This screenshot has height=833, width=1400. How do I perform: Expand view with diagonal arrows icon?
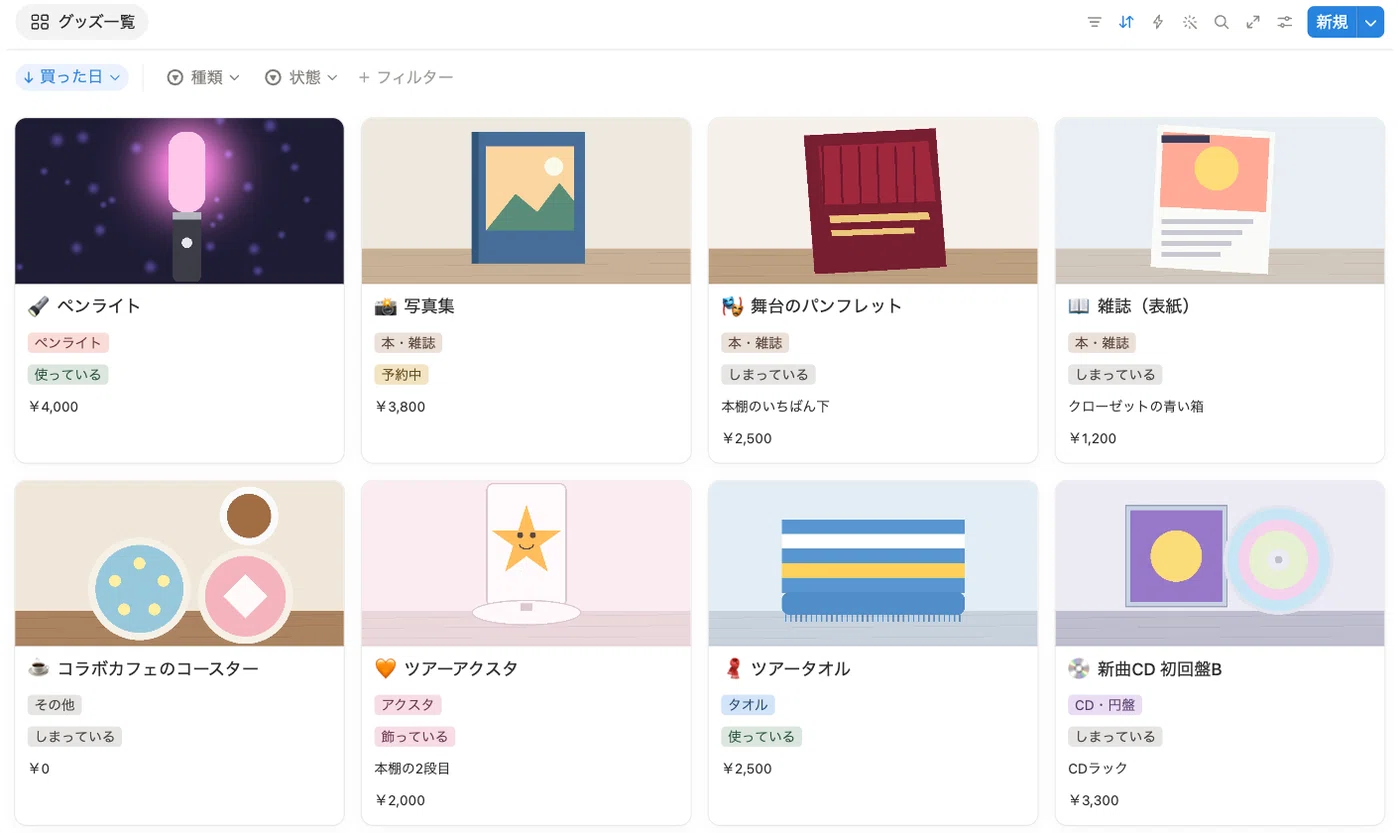point(1253,22)
